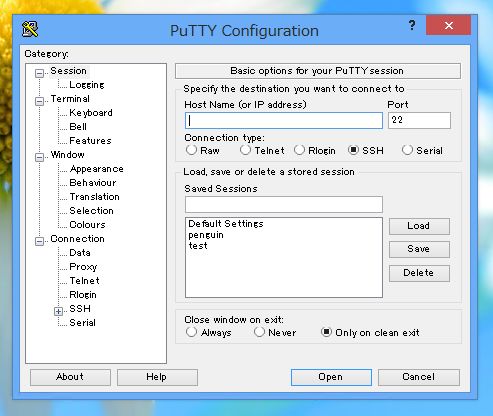
Task: Collapse the Session tree node
Action: click(39, 73)
